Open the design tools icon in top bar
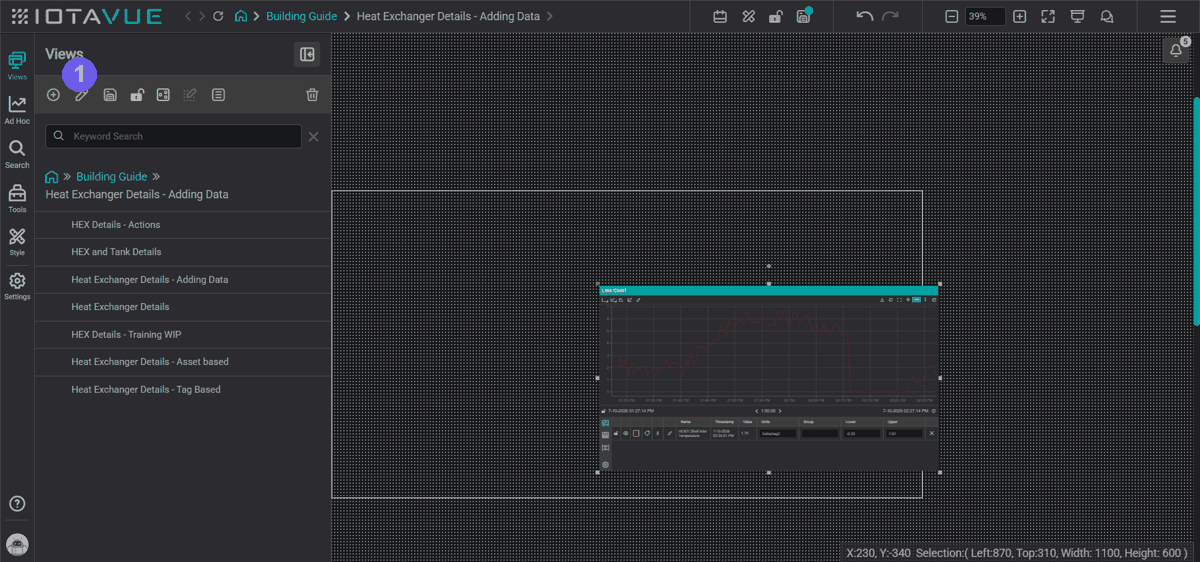Screen dimensions: 1200x562 (x=748, y=17)
